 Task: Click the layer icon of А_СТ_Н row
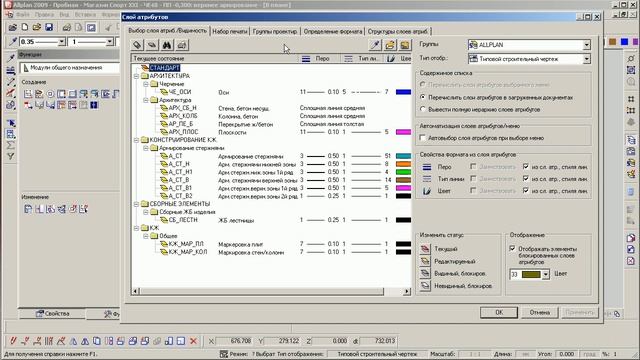tap(164, 164)
